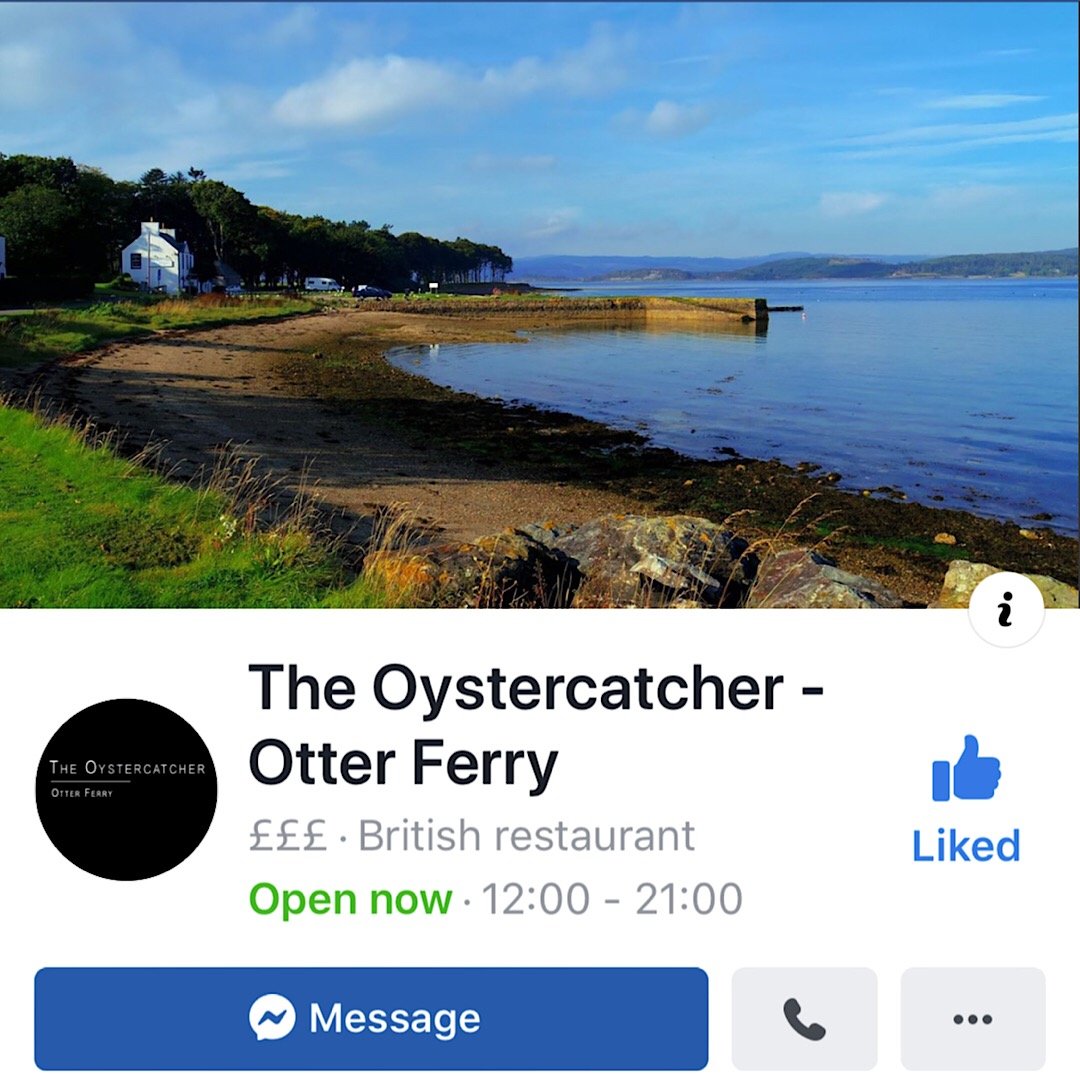Tap the info icon on cover photo
1080x1080 pixels.
pyautogui.click(x=1006, y=609)
